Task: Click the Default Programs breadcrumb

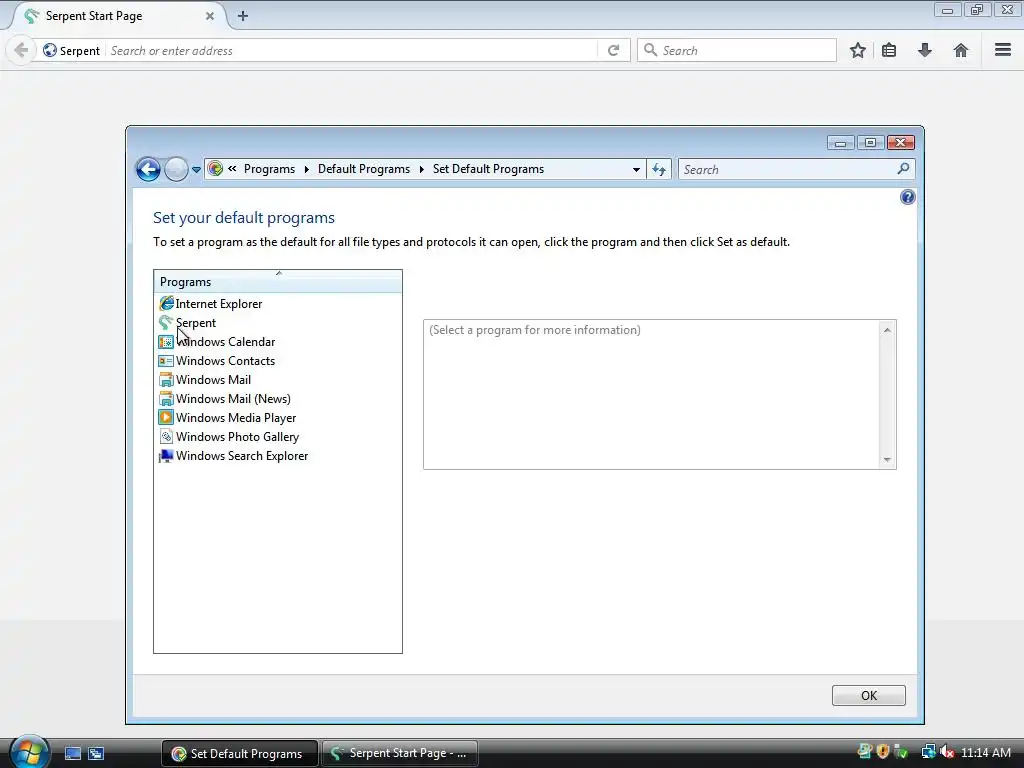Action: (364, 169)
